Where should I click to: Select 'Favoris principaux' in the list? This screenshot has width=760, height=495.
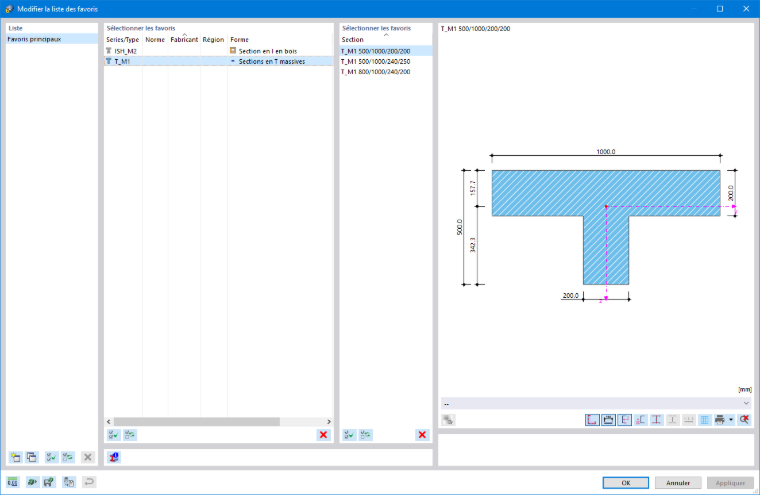tap(52, 39)
